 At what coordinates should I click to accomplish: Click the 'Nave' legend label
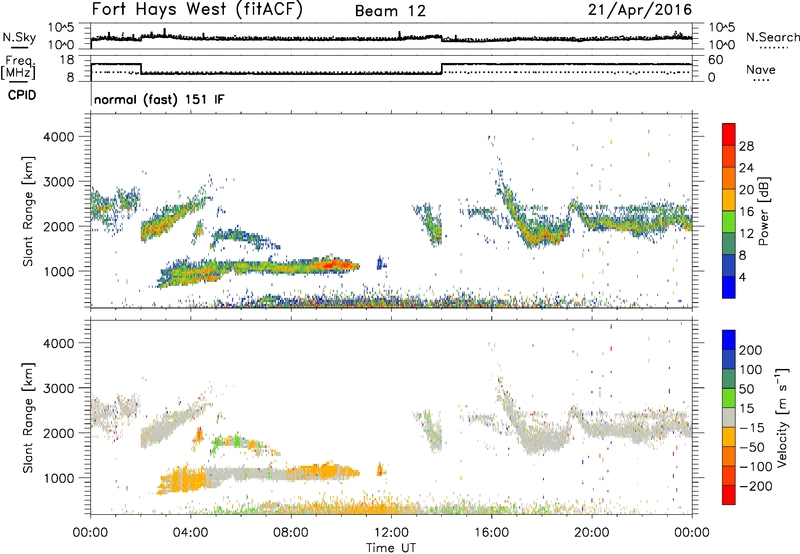click(761, 70)
